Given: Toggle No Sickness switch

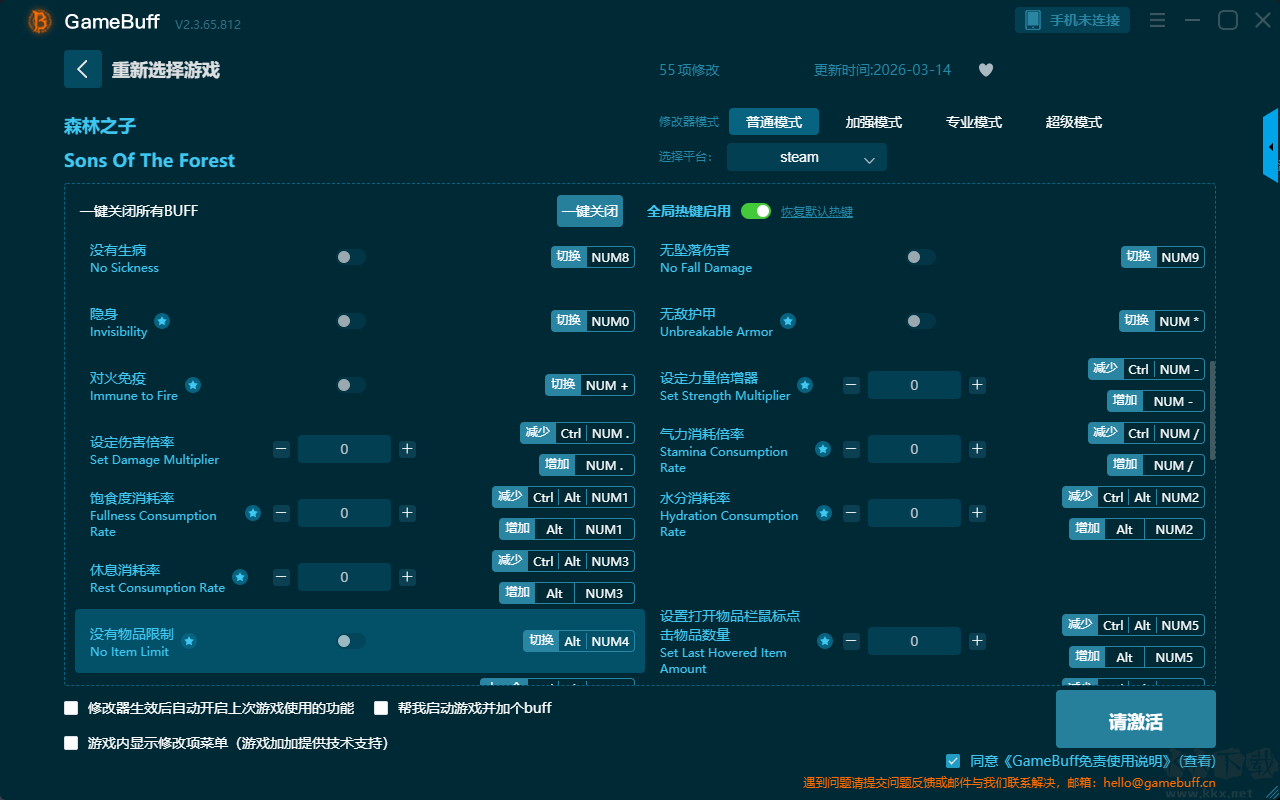Looking at the screenshot, I should (351, 257).
